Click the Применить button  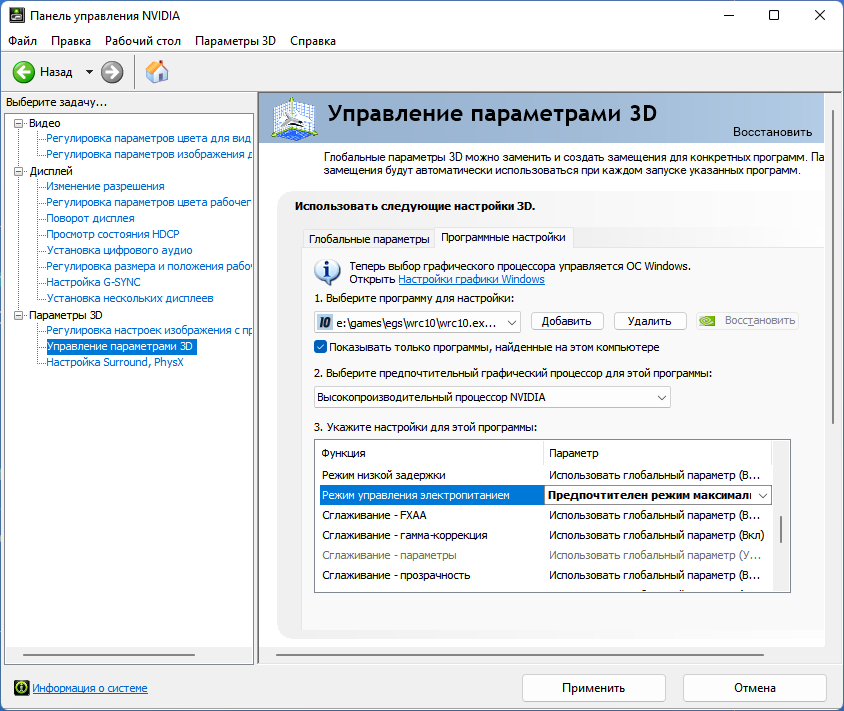pyautogui.click(x=594, y=688)
